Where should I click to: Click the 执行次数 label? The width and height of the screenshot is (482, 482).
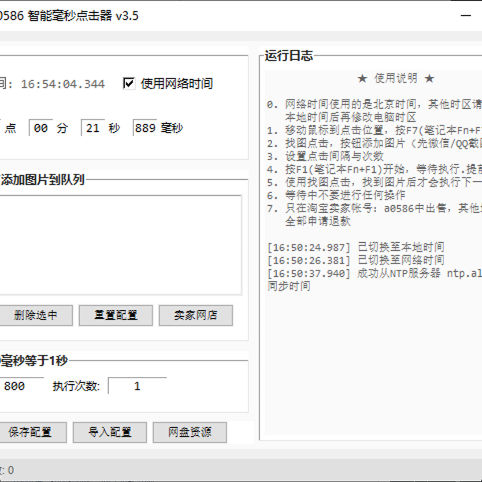click(76, 386)
